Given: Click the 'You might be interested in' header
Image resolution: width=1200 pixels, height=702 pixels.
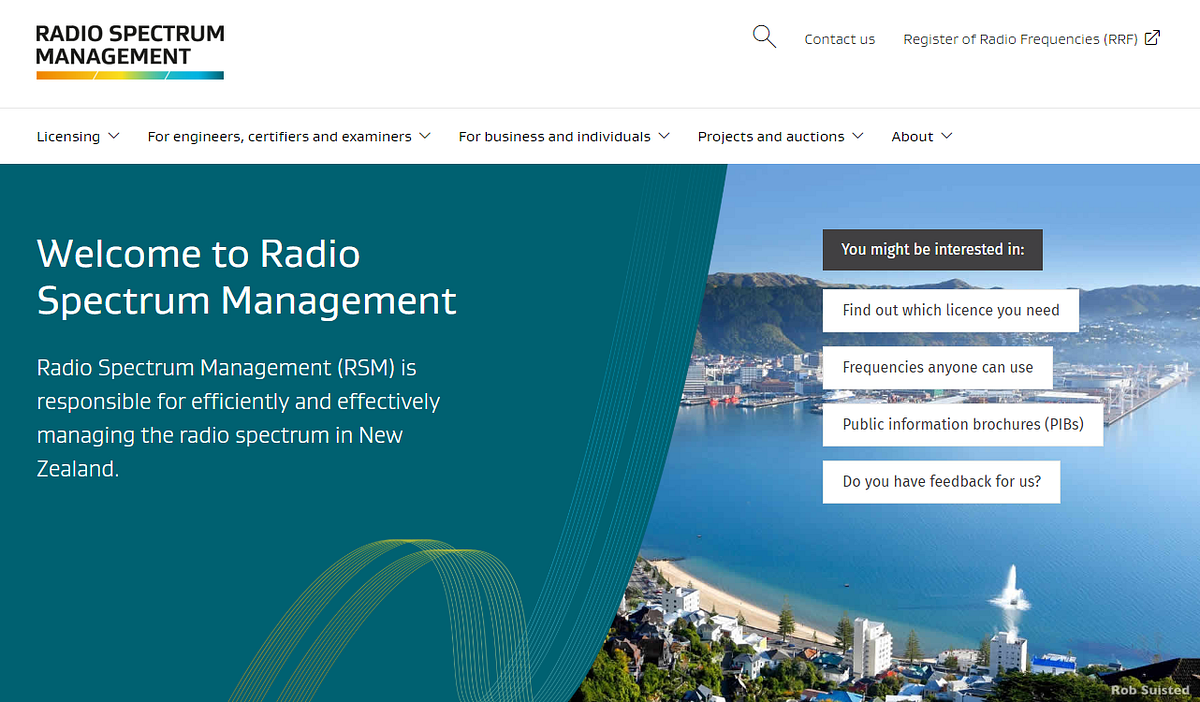Looking at the screenshot, I should 931,249.
